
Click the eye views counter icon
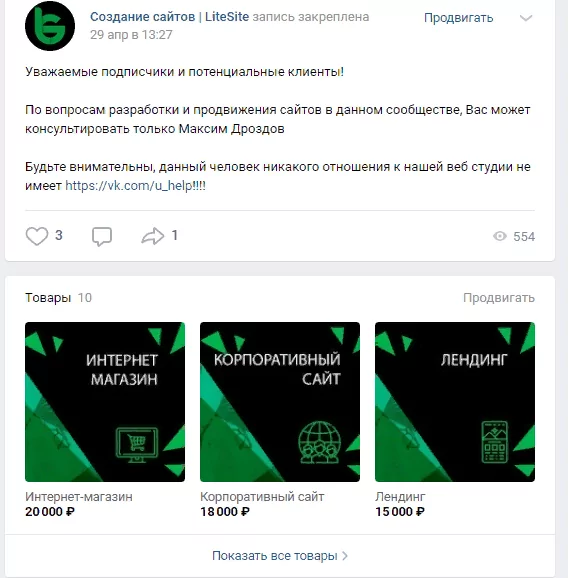(x=500, y=236)
